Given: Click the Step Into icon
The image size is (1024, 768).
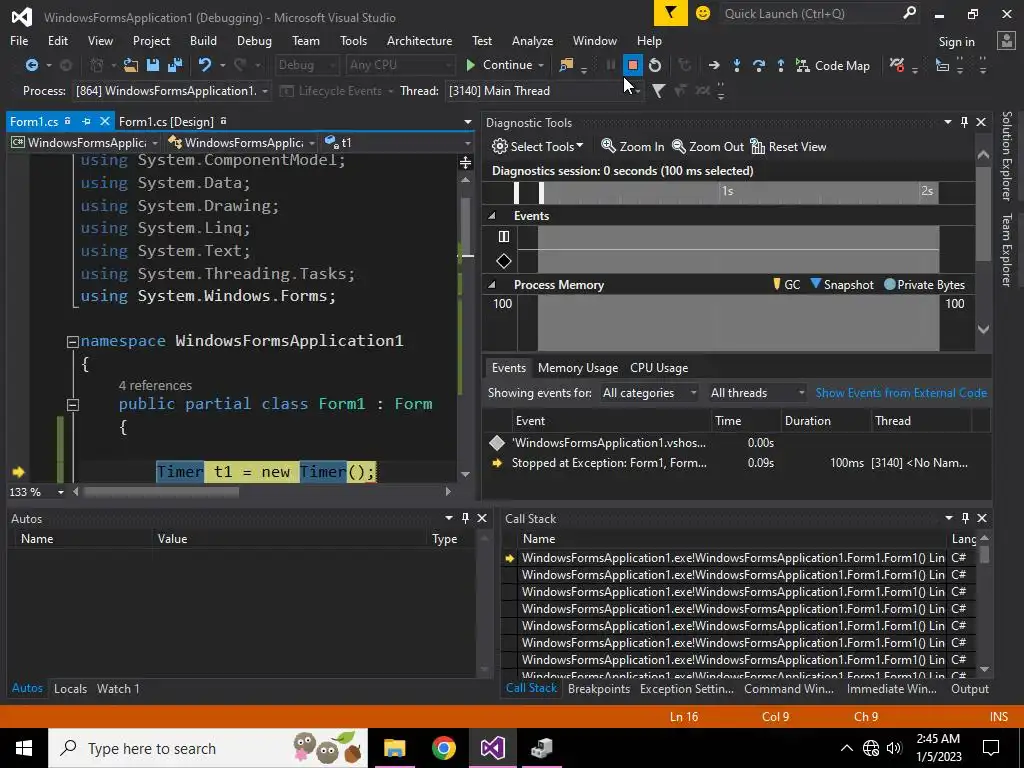Looking at the screenshot, I should coord(737,65).
